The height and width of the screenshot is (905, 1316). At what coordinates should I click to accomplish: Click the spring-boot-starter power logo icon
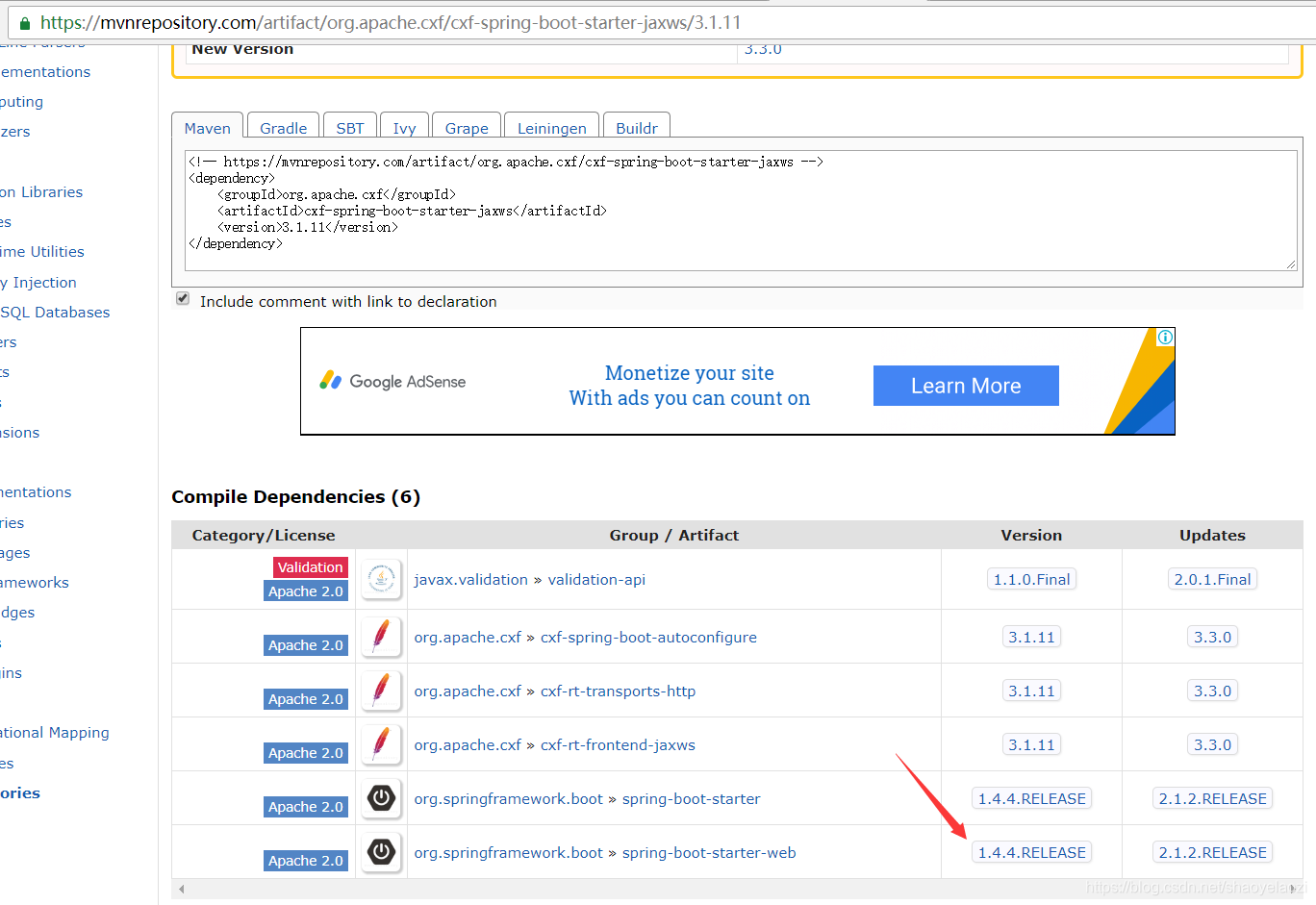click(382, 798)
